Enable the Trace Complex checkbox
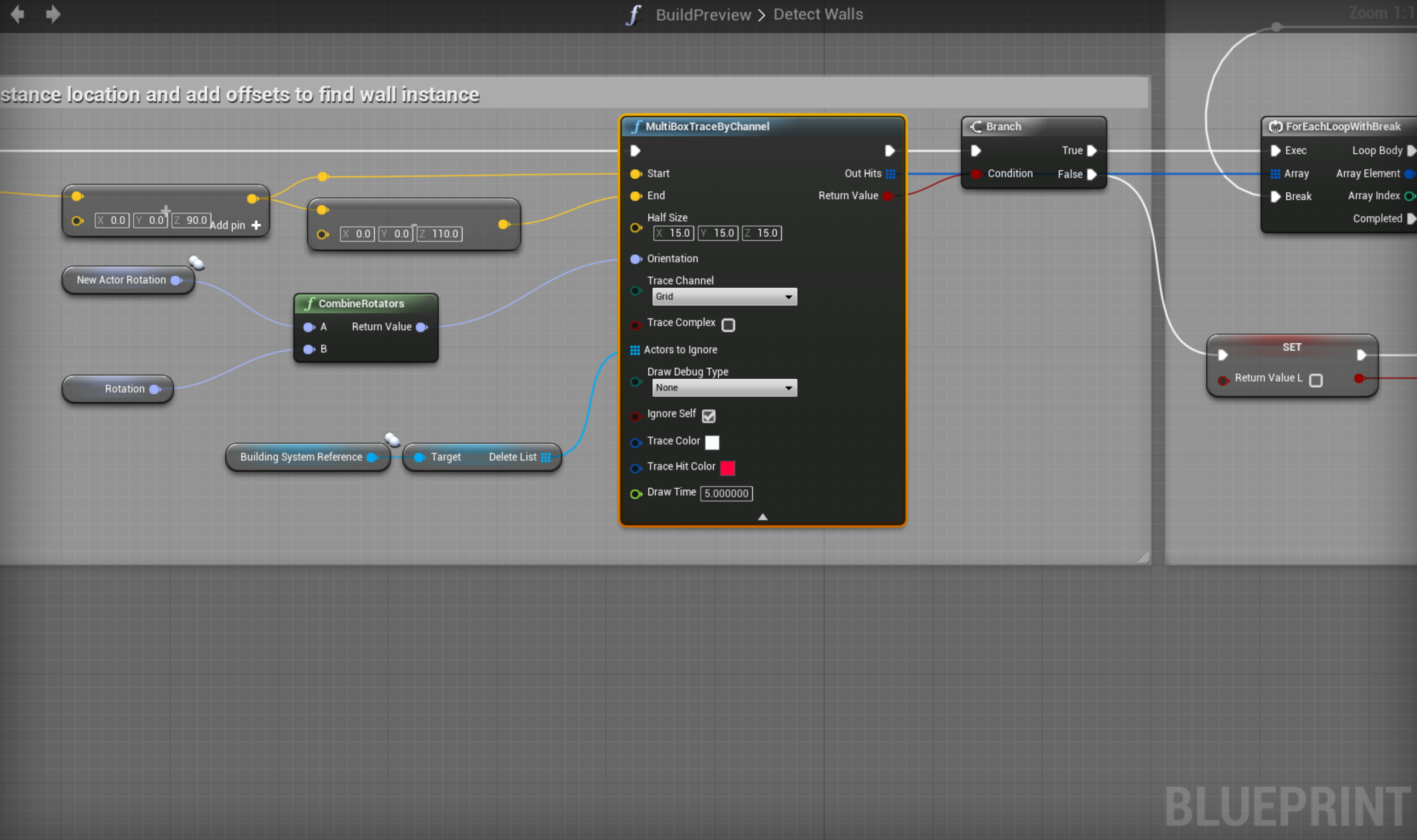Image resolution: width=1417 pixels, height=840 pixels. click(x=728, y=325)
